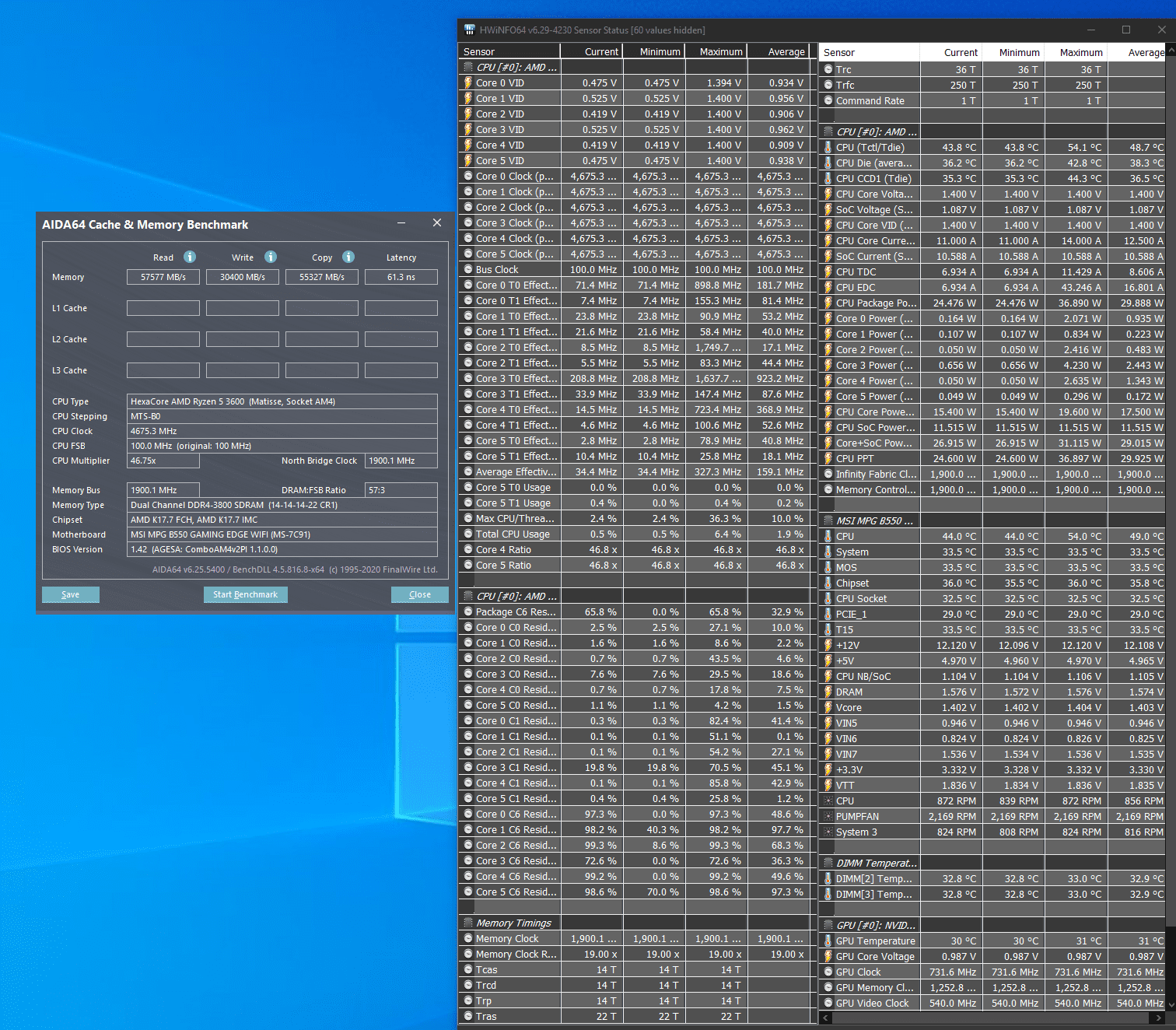This screenshot has height=1030, width=1176.
Task: Select the GPU Video Clock row
Action: (x=992, y=1003)
